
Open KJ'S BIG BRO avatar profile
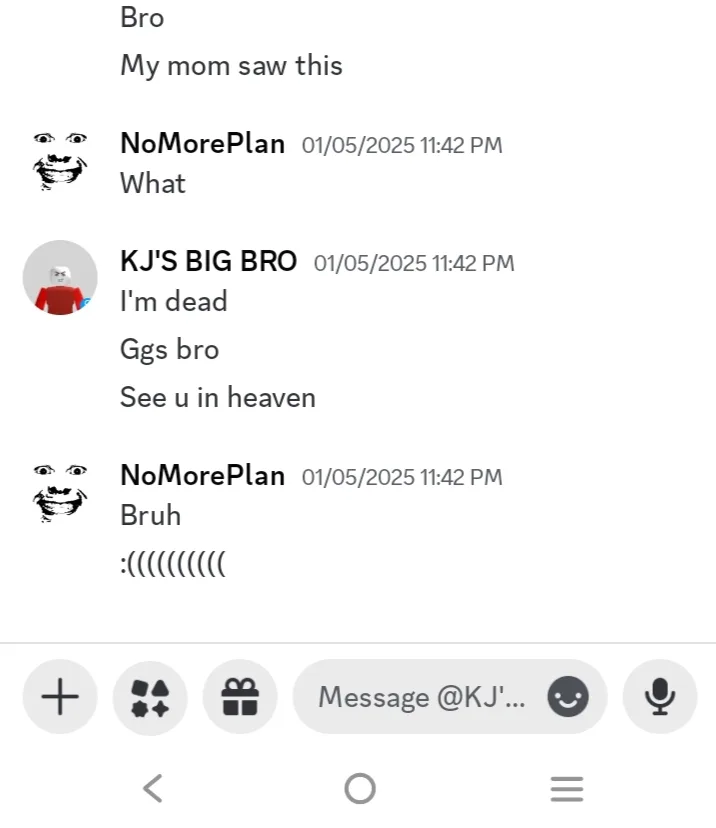click(60, 278)
